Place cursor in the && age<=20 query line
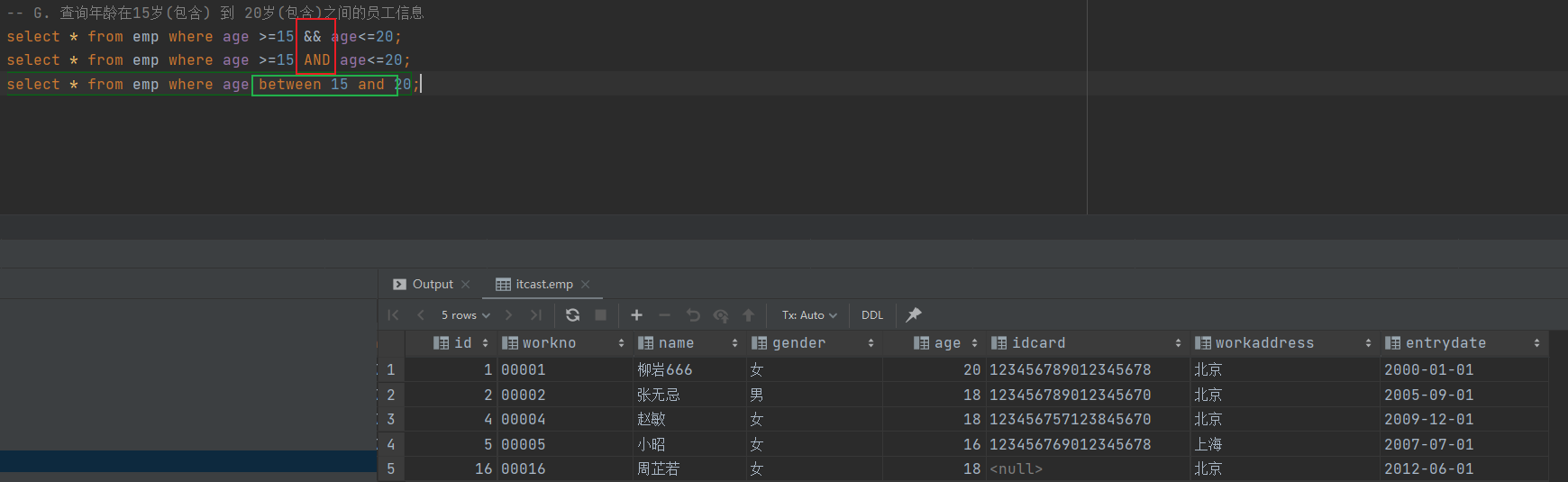Screen dimensions: 1568x482 pos(204,37)
